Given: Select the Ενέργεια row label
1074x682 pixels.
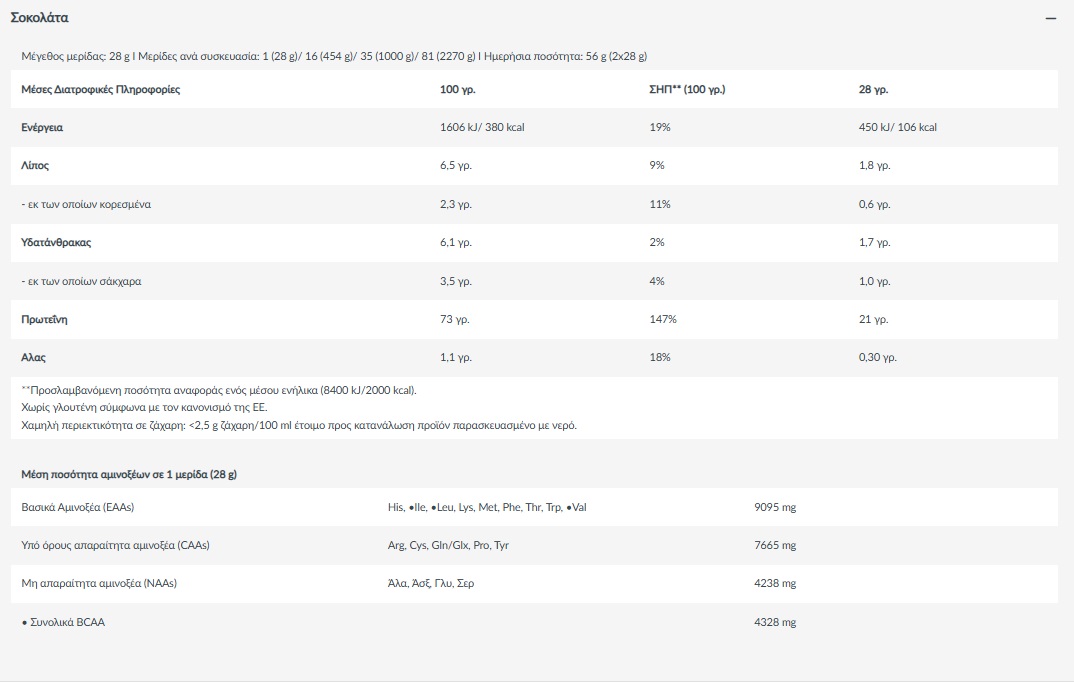Looking at the screenshot, I should pos(42,128).
